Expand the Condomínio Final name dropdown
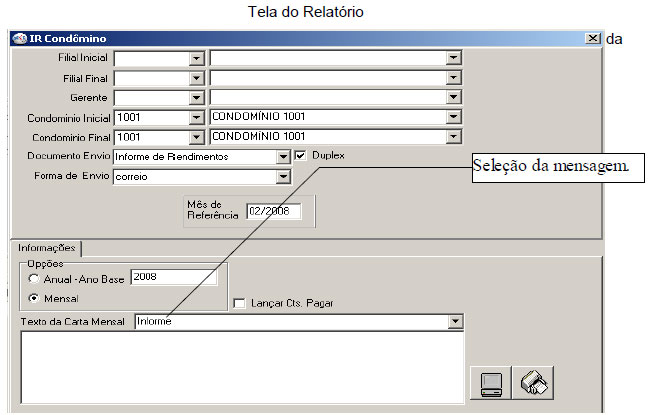This screenshot has height=415, width=649. click(x=454, y=136)
